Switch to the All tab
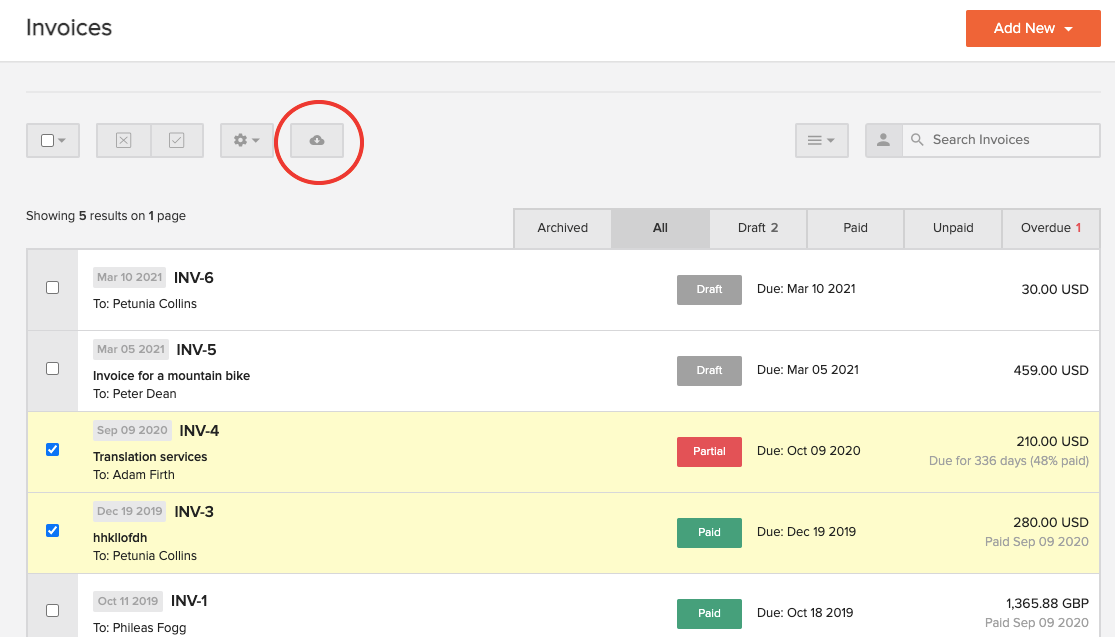 tap(661, 228)
